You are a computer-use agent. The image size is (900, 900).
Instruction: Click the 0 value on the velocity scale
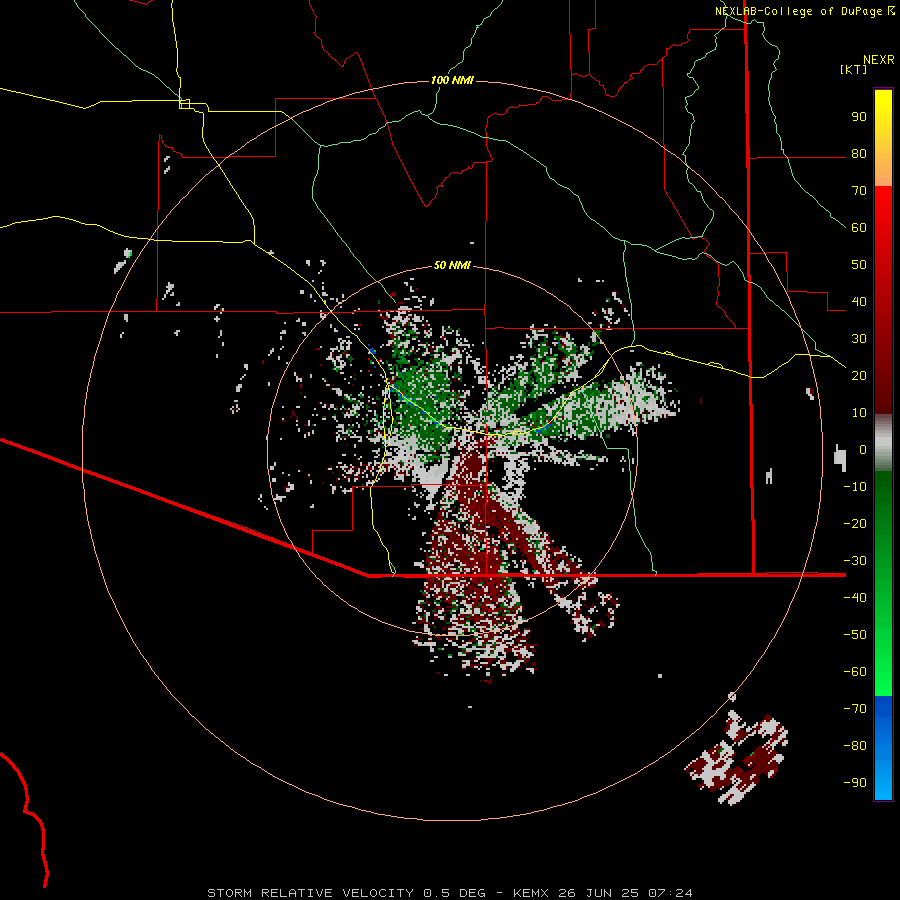863,450
